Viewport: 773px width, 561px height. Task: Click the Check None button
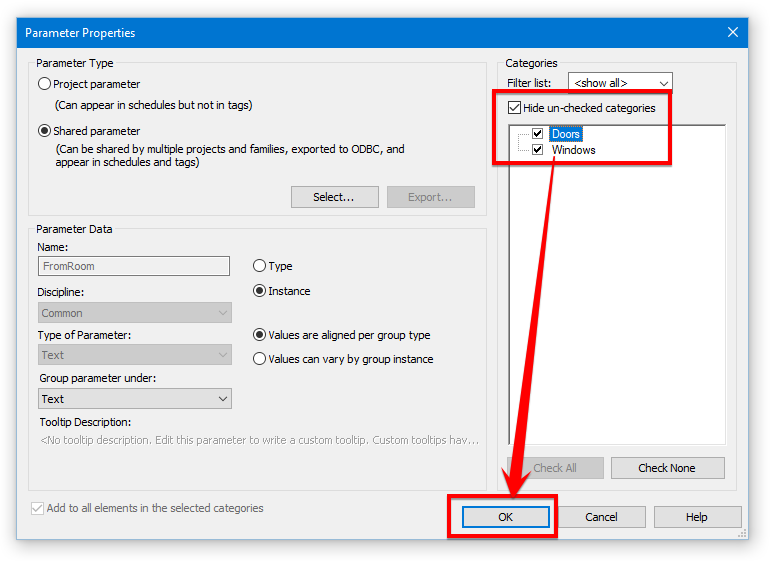click(x=668, y=468)
